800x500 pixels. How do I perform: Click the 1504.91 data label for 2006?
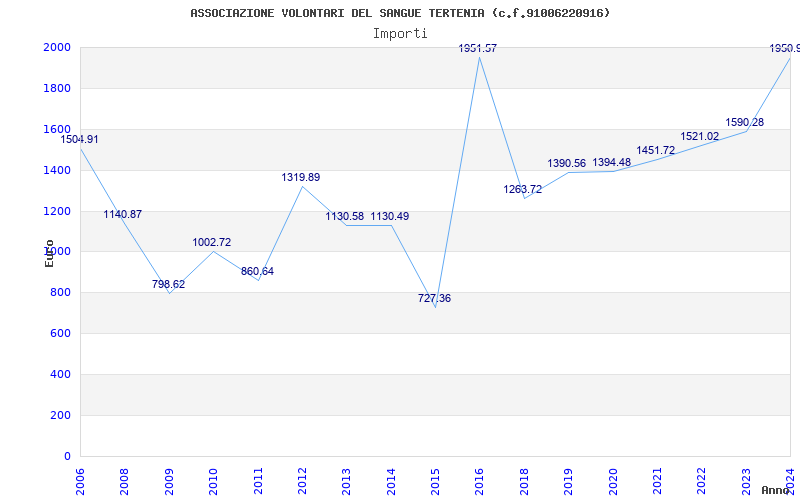click(x=80, y=140)
